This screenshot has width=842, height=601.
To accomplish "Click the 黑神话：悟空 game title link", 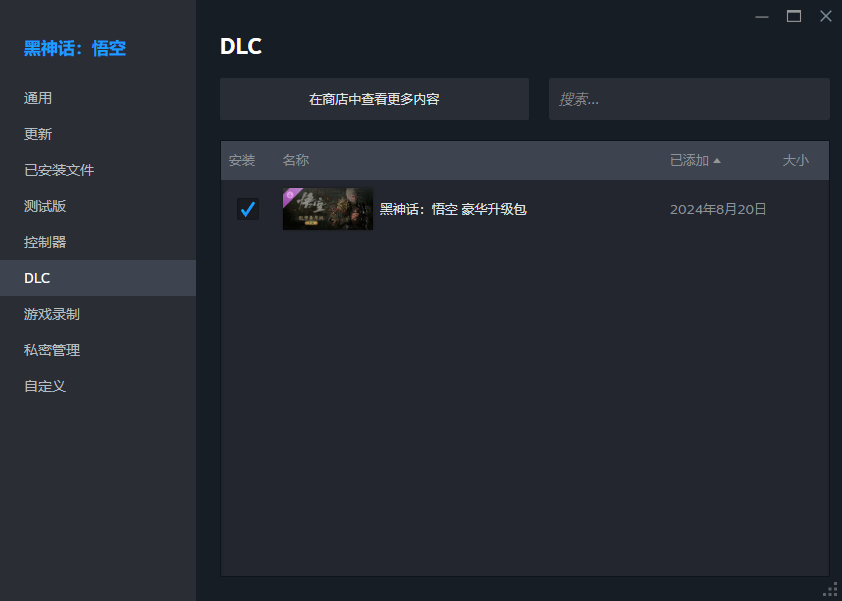I will (x=75, y=48).
